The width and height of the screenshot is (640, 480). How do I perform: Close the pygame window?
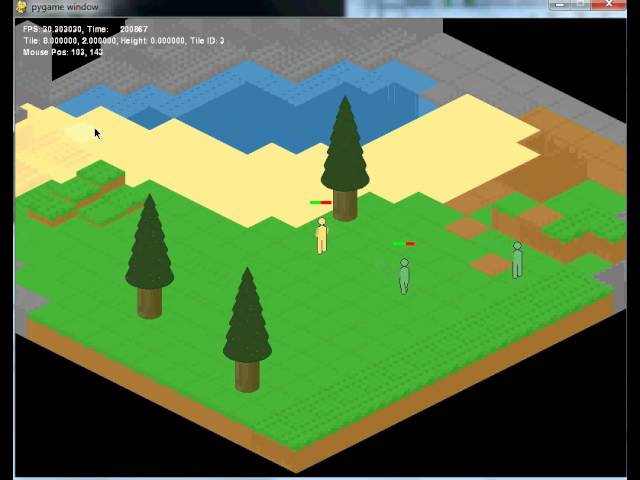(609, 4)
